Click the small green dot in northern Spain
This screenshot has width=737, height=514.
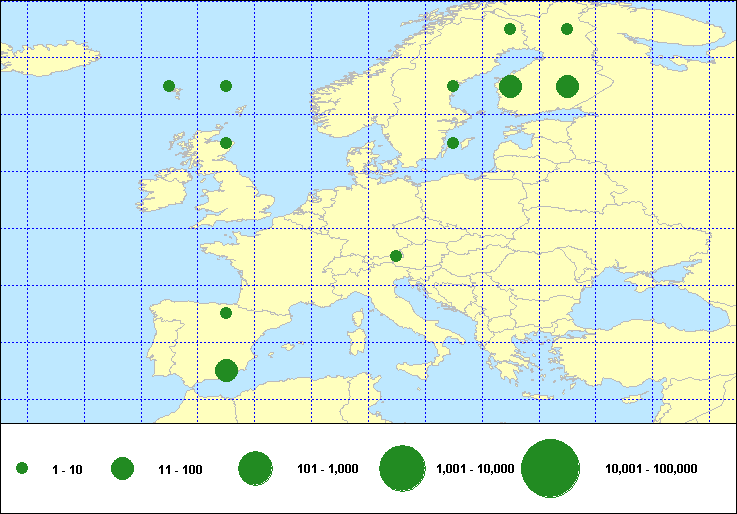226,313
